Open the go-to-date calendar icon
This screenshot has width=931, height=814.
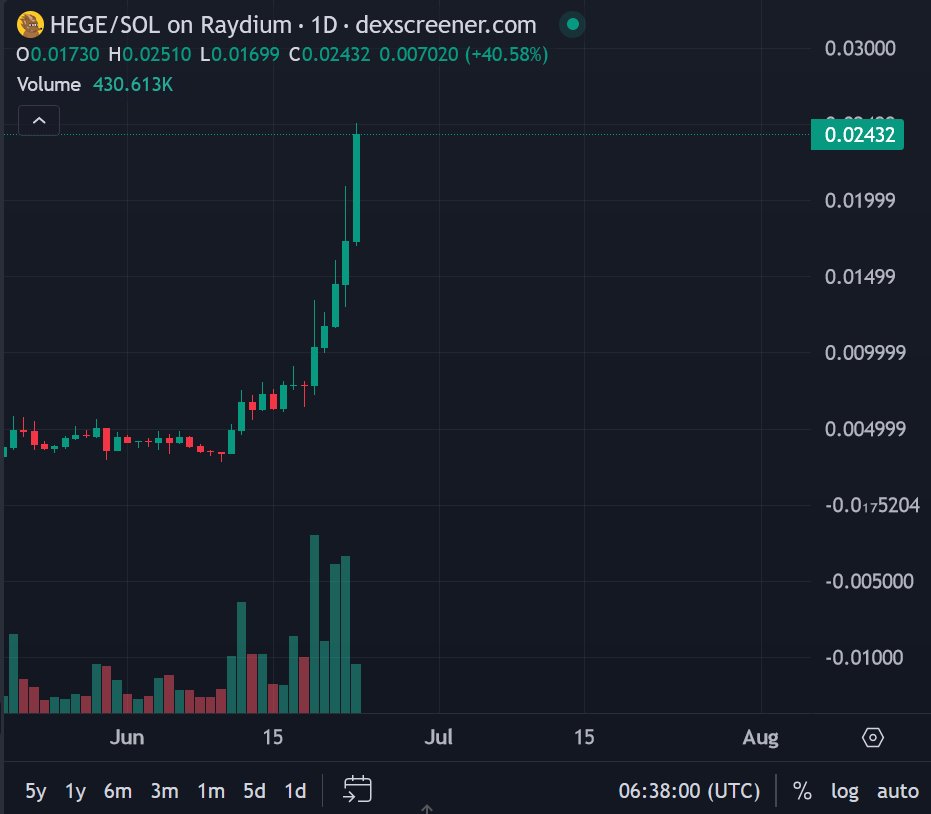tap(357, 790)
